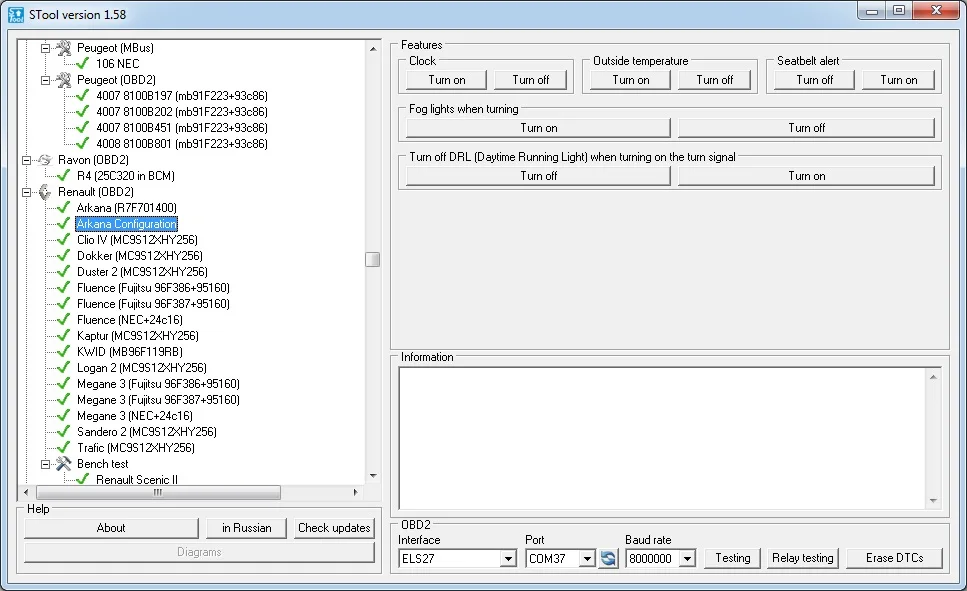Click the green checkmark beside 106 NEC

83,63
